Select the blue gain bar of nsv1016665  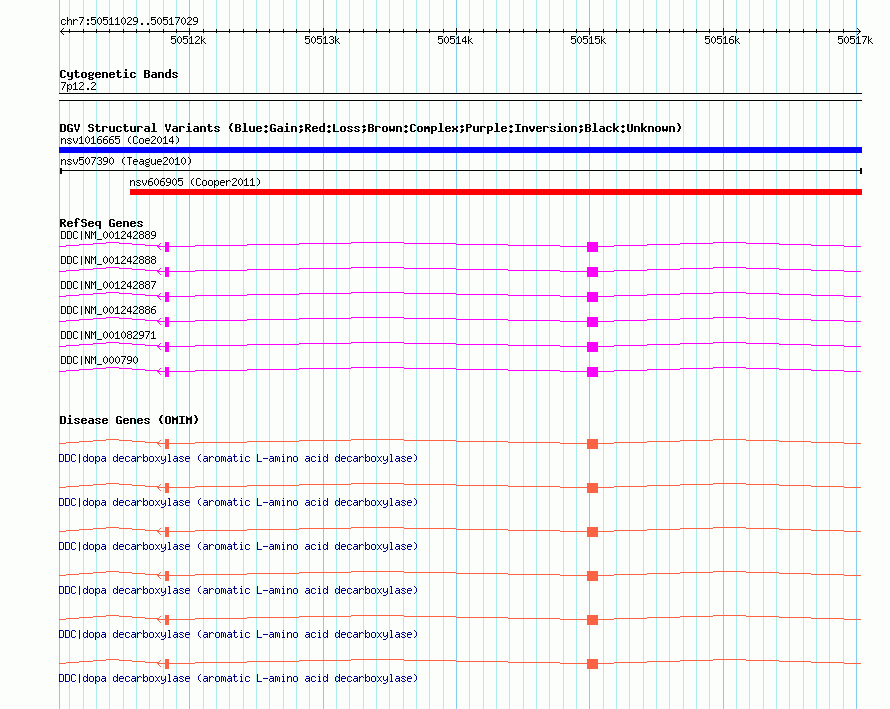[460, 150]
